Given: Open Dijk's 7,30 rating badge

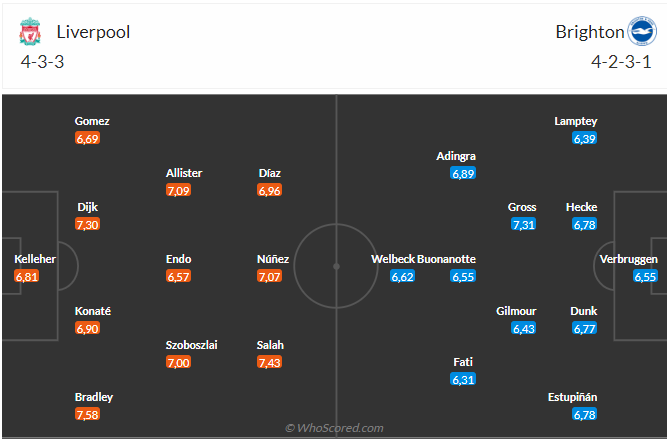Looking at the screenshot, I should coord(88,225).
